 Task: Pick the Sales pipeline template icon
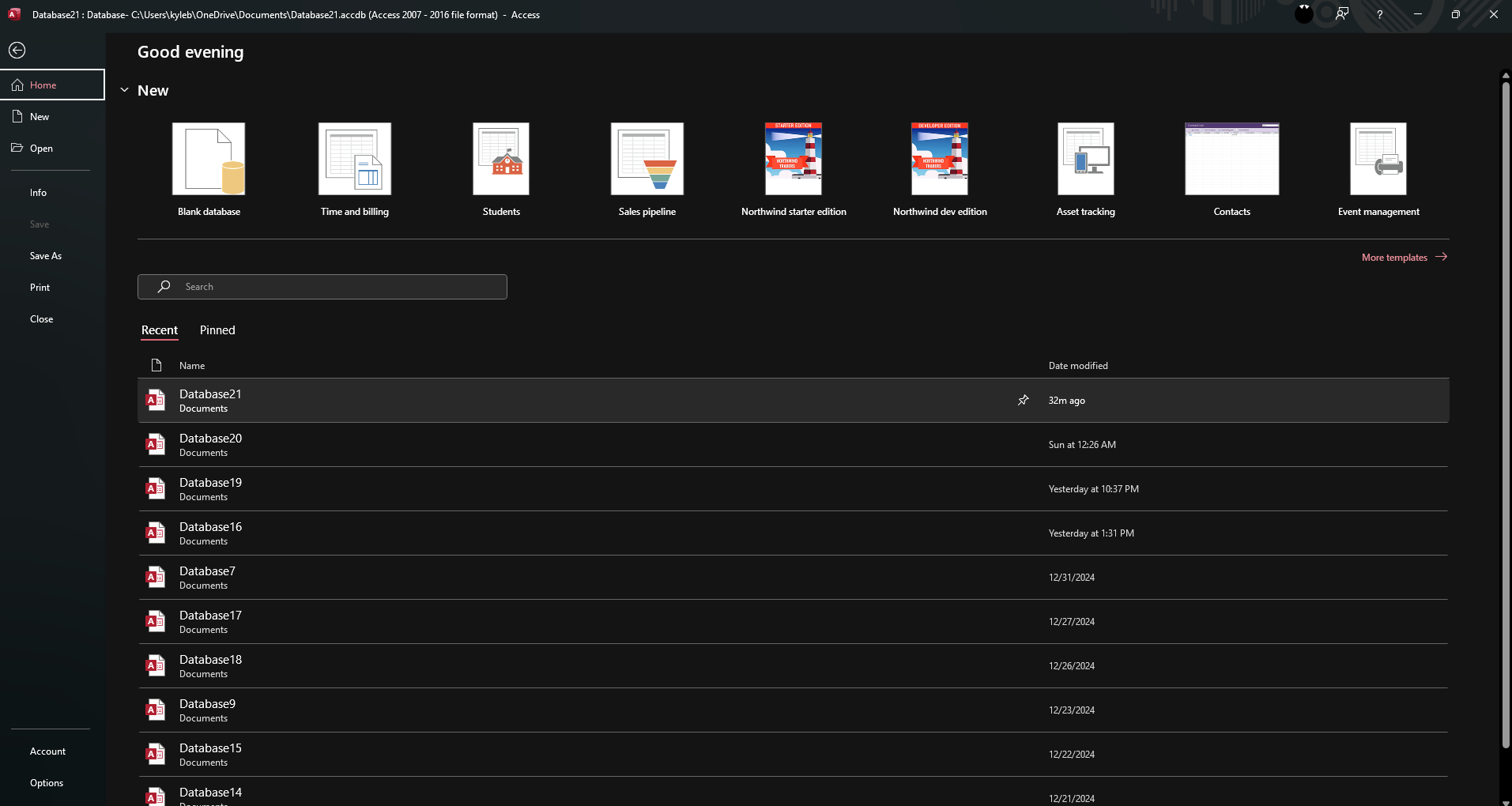(647, 159)
